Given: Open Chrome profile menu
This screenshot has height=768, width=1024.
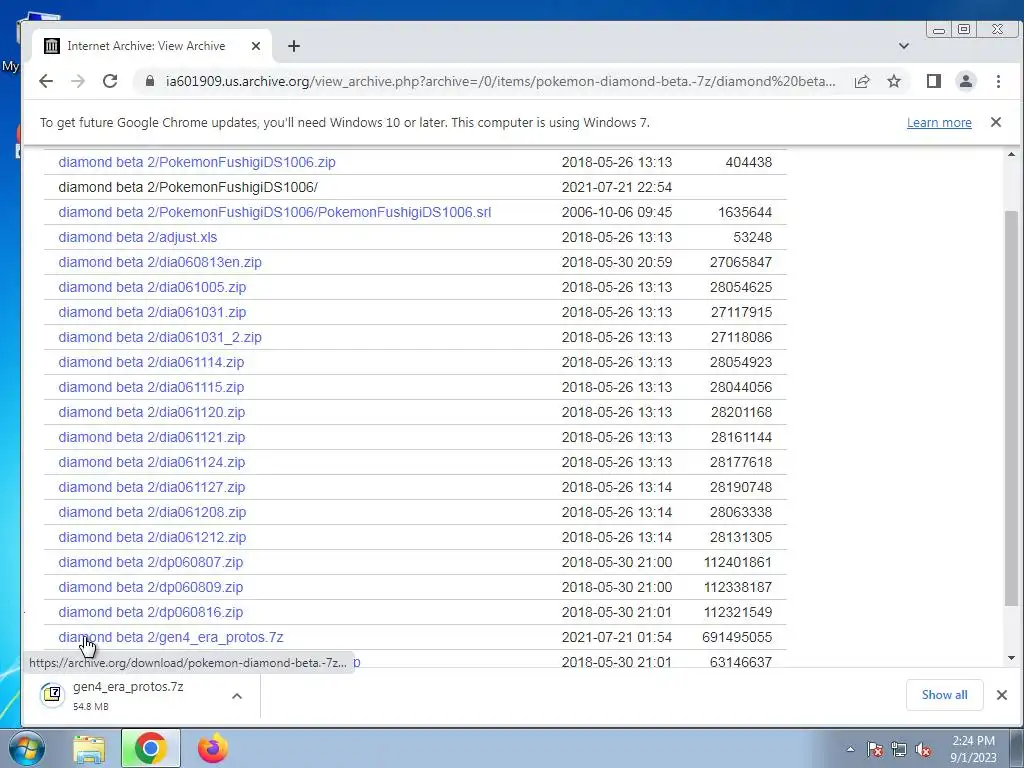Looking at the screenshot, I should tap(966, 81).
